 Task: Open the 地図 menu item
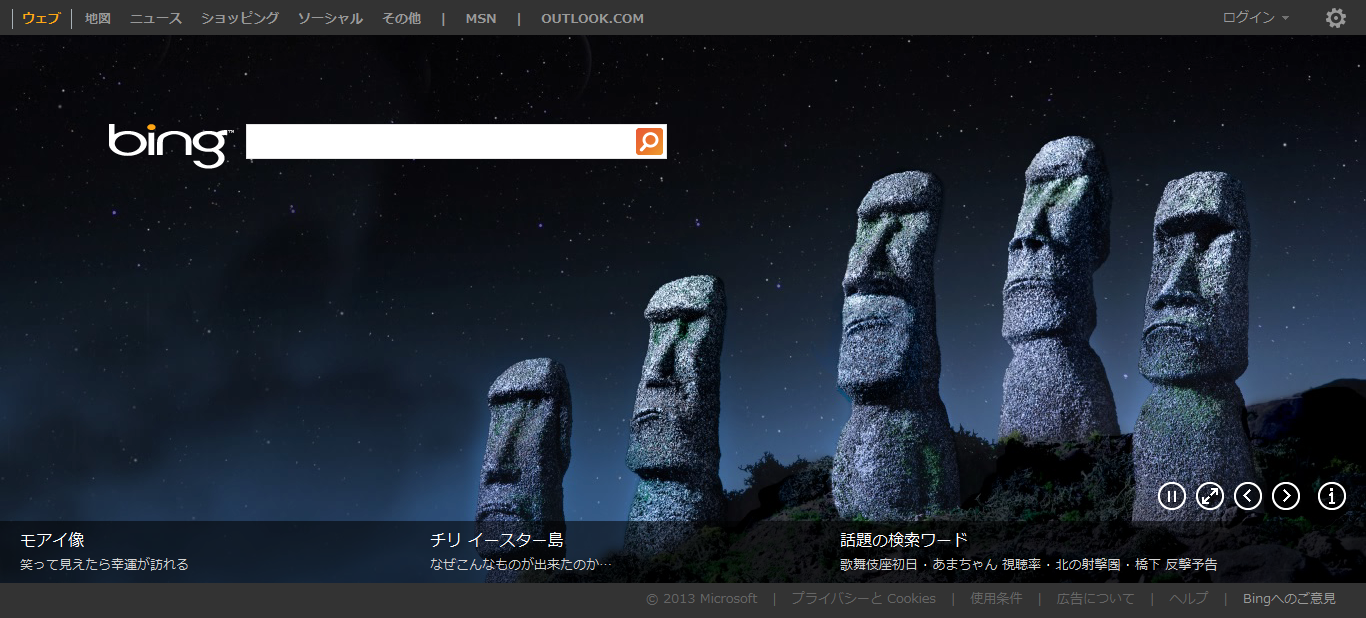tap(98, 18)
